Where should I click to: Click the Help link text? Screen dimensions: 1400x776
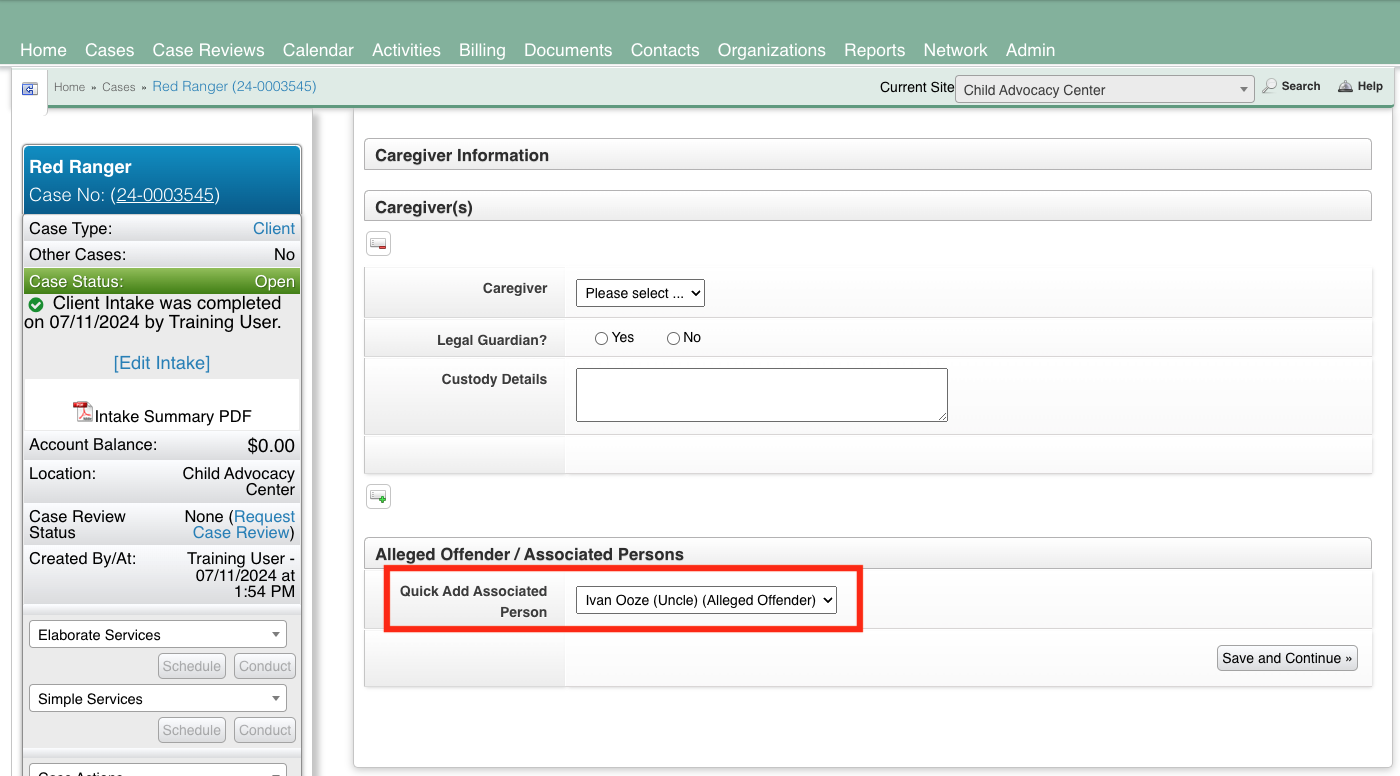(1370, 87)
